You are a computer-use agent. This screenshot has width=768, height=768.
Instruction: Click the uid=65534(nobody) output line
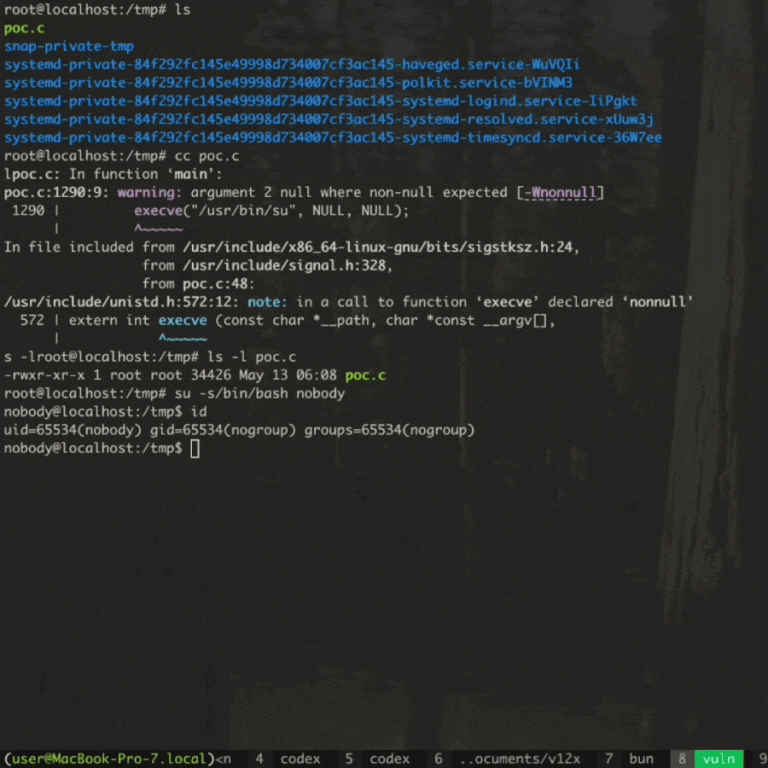(240, 430)
